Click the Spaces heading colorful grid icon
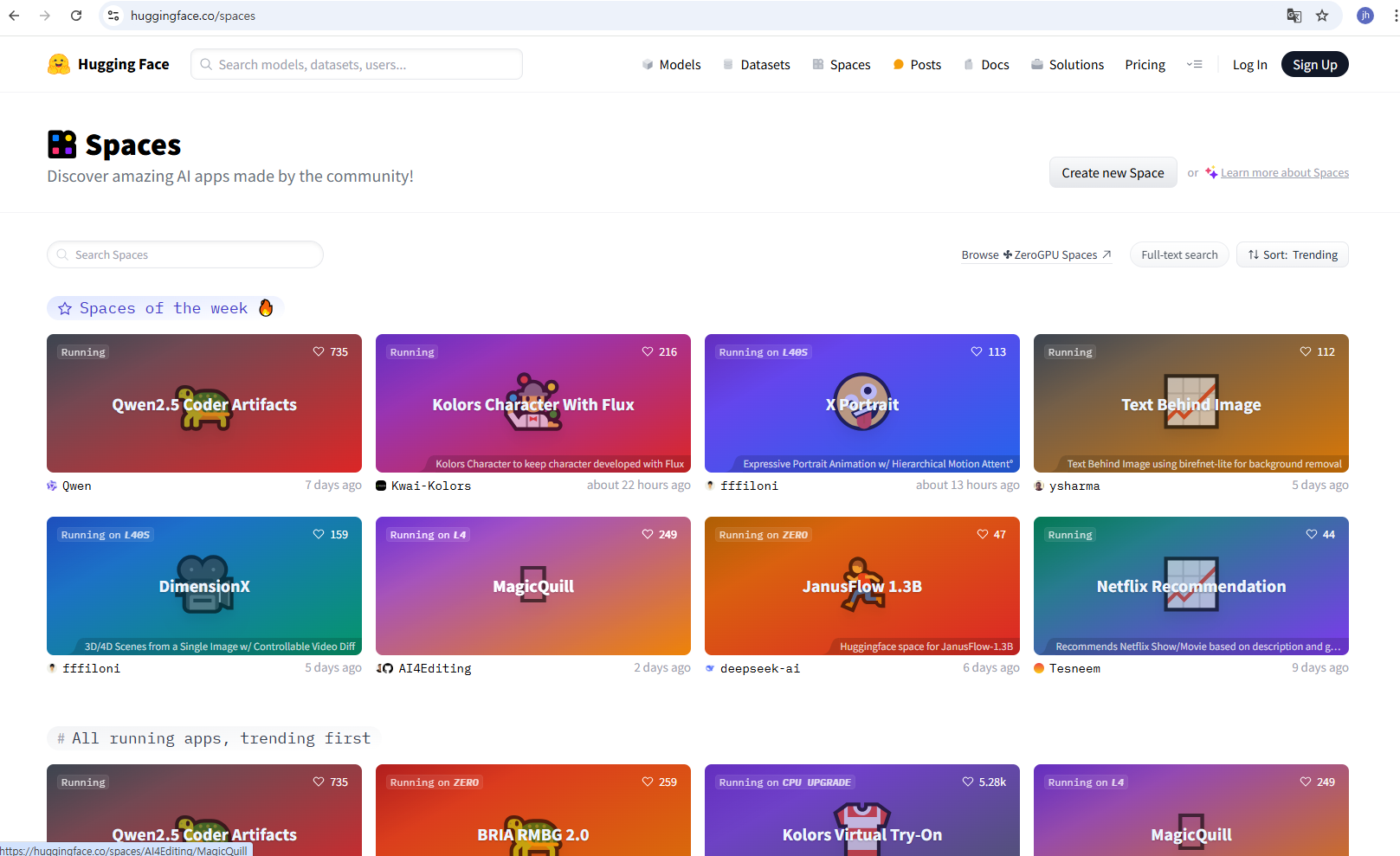The image size is (1400, 856). point(62,145)
